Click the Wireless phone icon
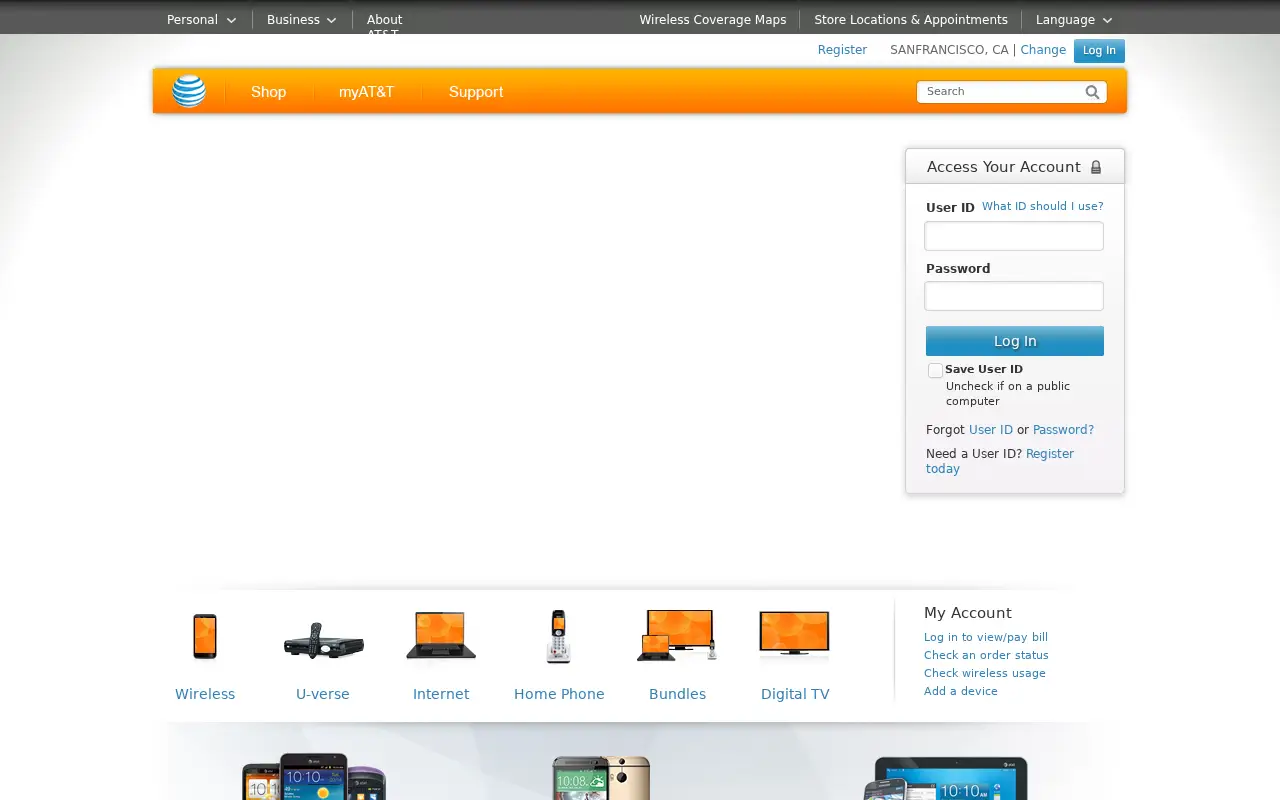The width and height of the screenshot is (1280, 800). [205, 637]
